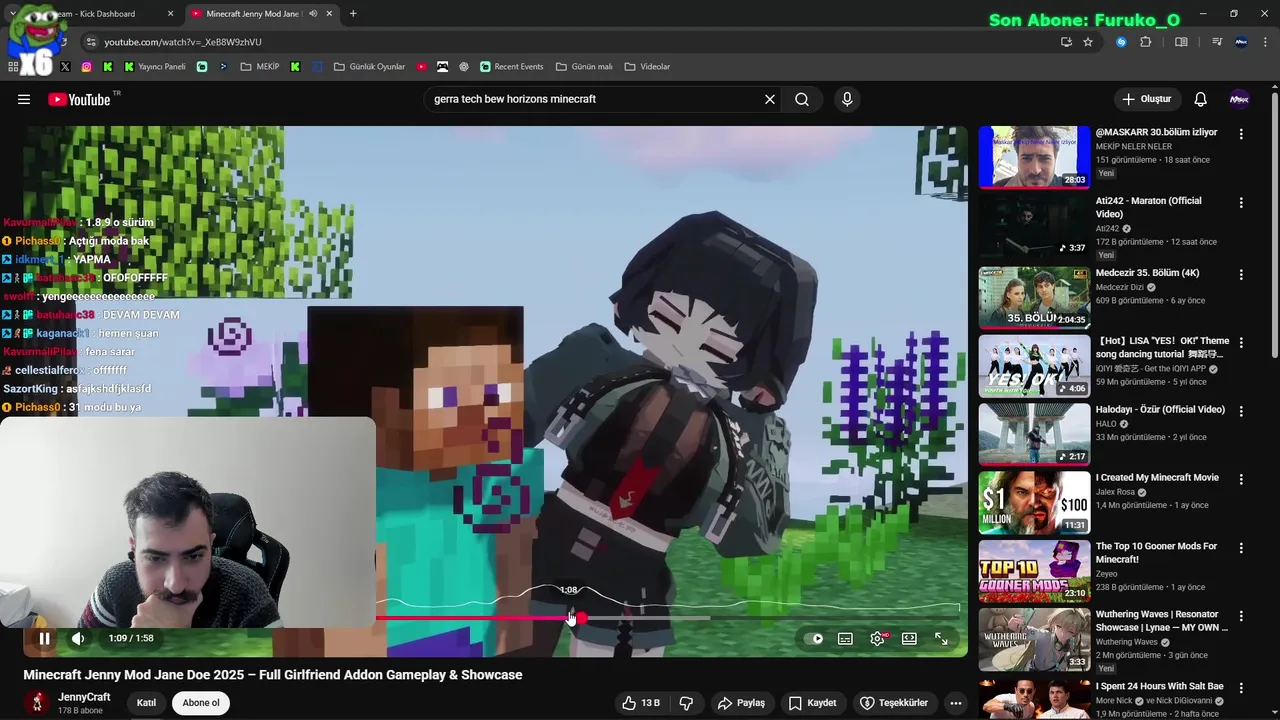Toggle subtitles with the captions icon
Screen dimensions: 1280x720
tap(845, 638)
